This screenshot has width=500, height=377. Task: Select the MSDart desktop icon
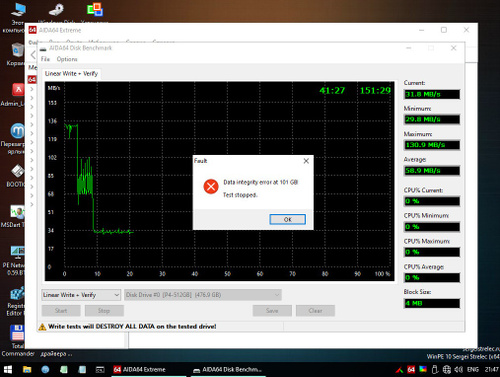pos(17,212)
